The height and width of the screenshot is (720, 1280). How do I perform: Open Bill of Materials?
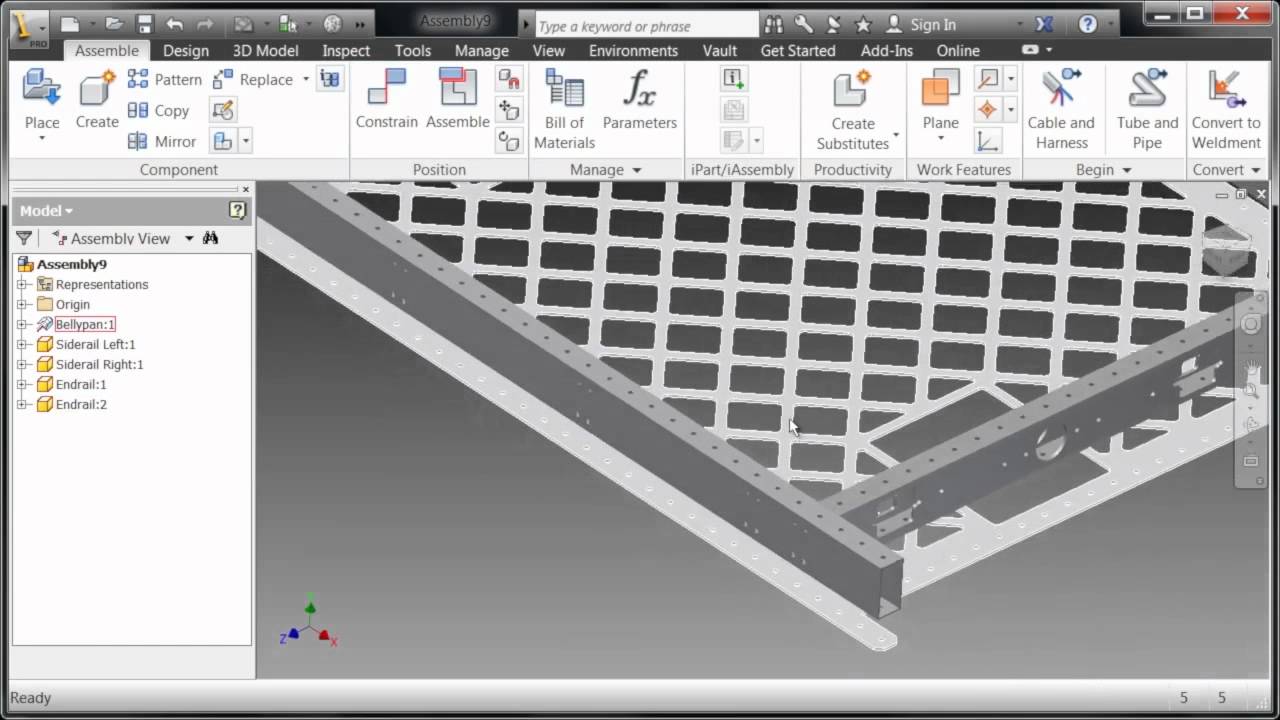[564, 109]
